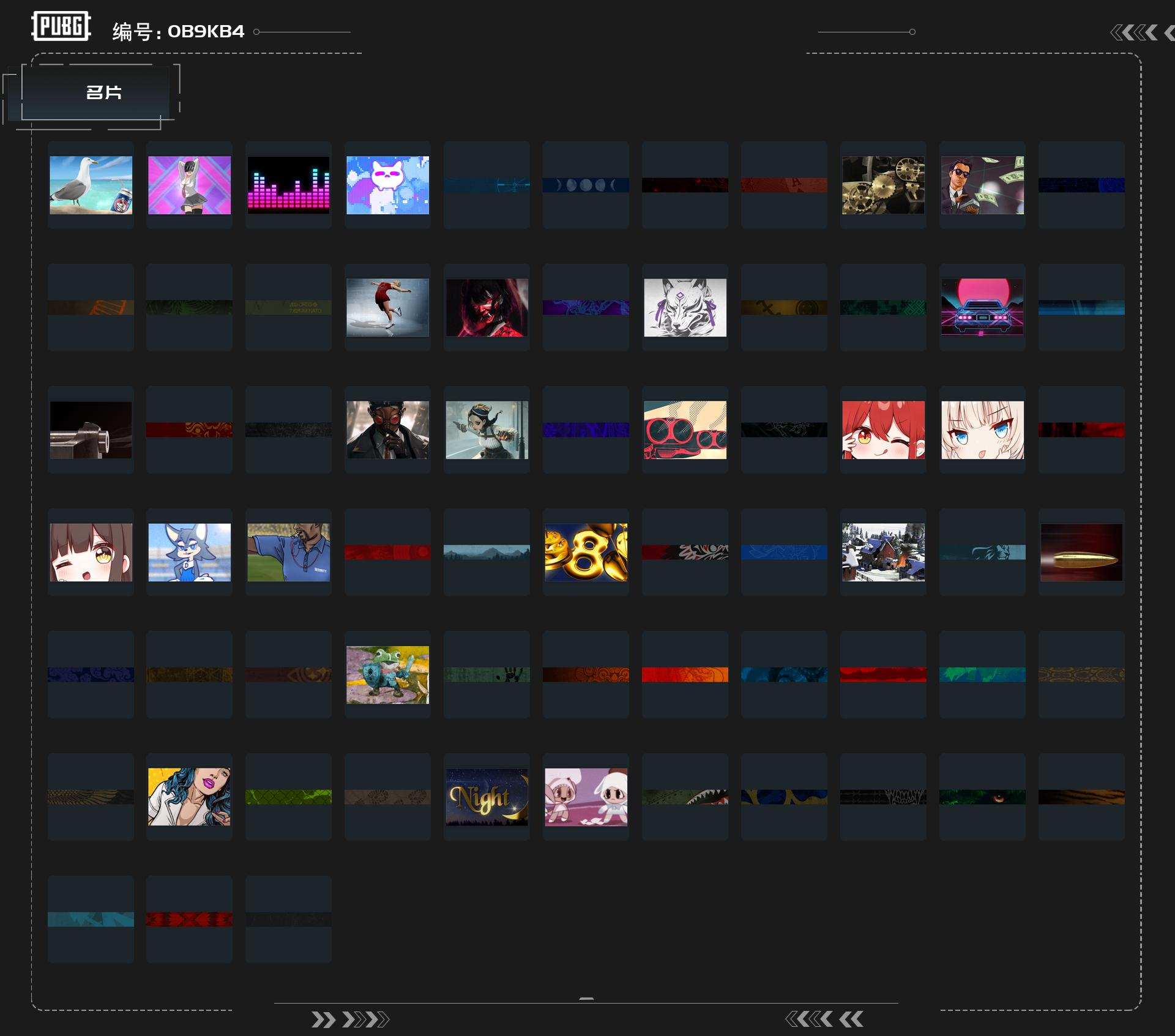This screenshot has width=1175, height=1036.
Task: Pick the Night moon text nameplate
Action: [487, 797]
